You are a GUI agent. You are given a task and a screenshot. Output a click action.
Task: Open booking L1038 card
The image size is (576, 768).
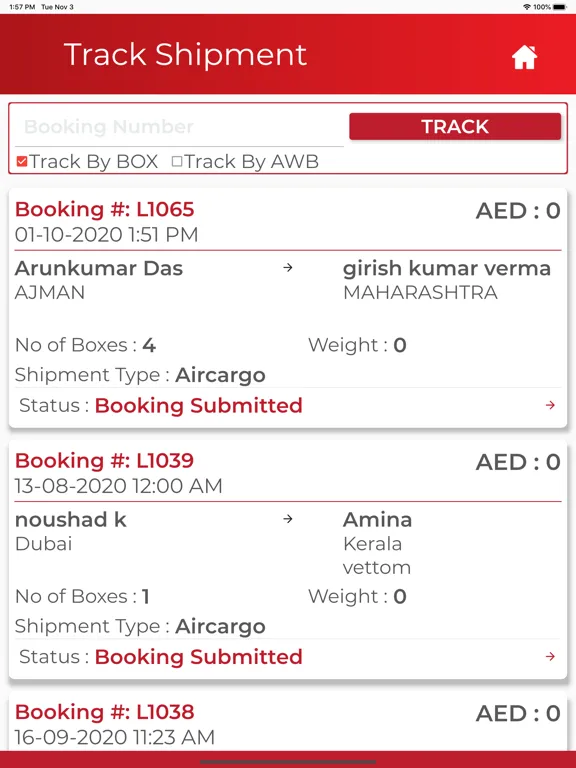coord(288,724)
